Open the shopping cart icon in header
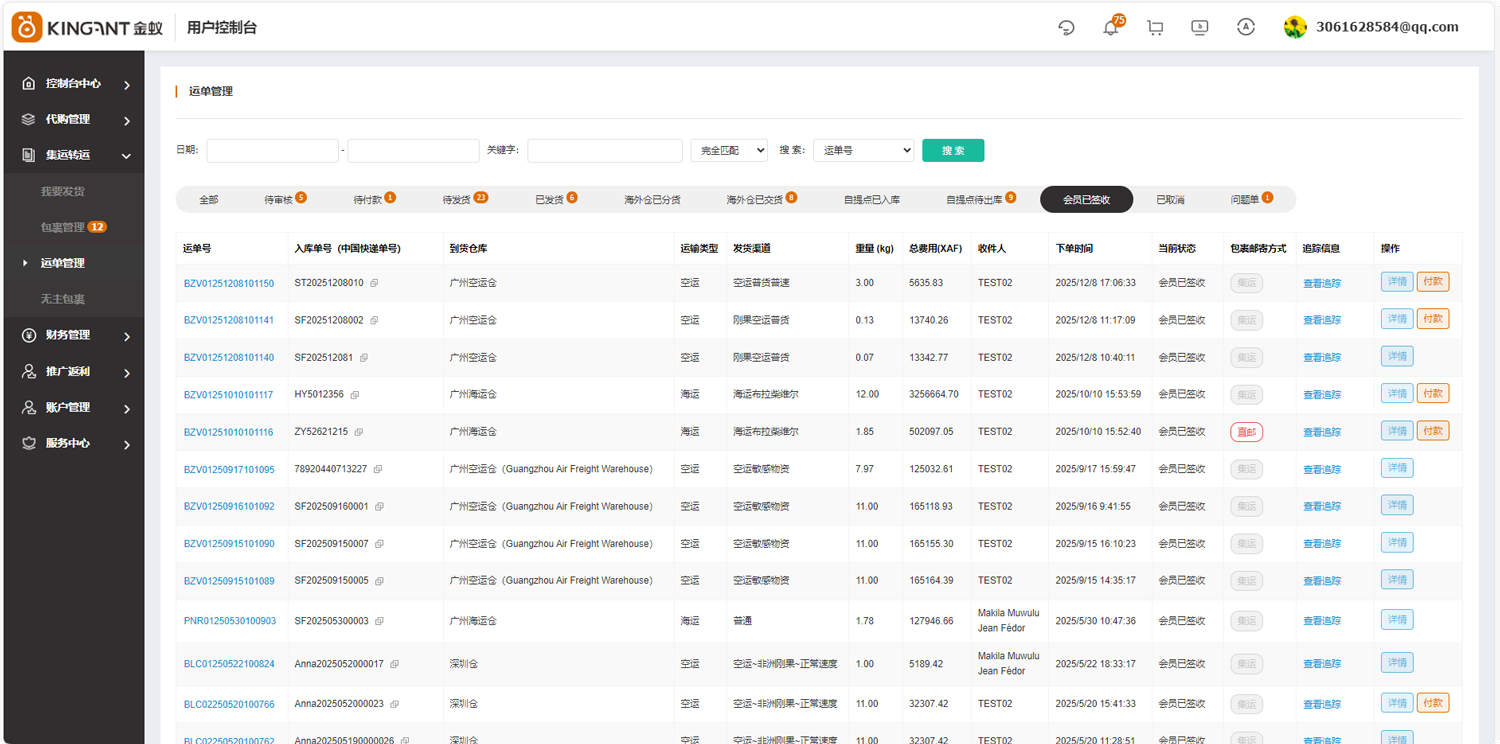1500x744 pixels. (x=1155, y=28)
